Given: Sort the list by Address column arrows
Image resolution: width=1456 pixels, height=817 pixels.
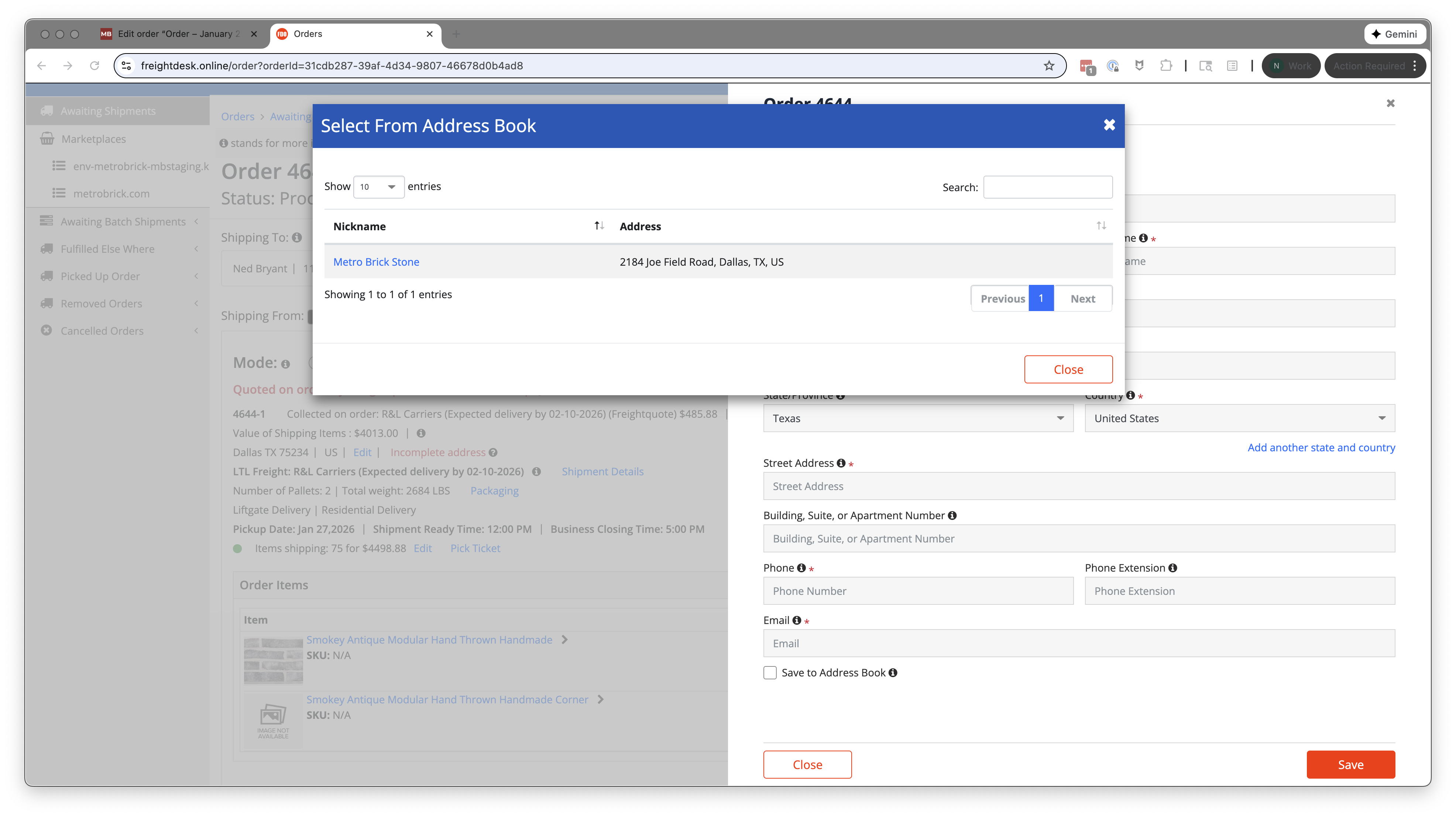Looking at the screenshot, I should [1101, 226].
